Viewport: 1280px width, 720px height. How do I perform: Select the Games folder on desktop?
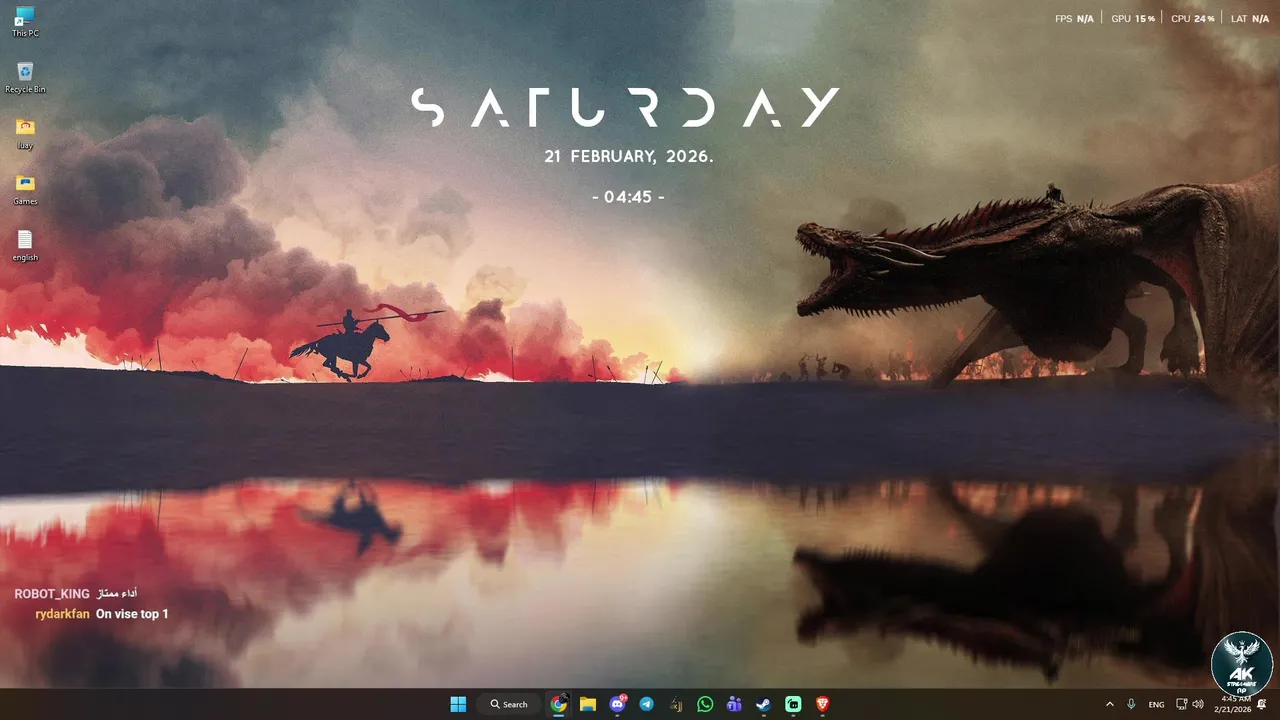click(25, 189)
